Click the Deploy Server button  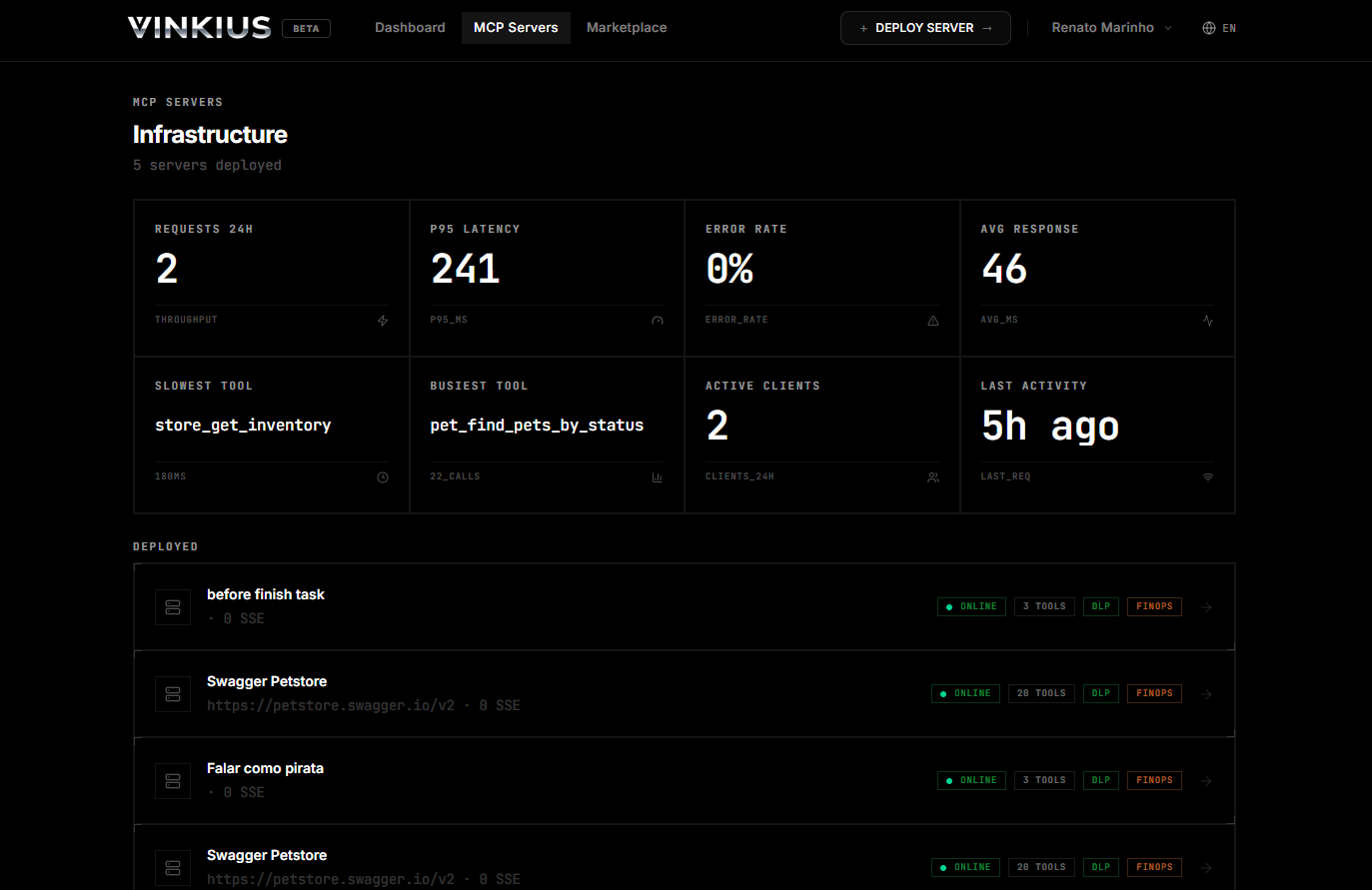[x=925, y=28]
